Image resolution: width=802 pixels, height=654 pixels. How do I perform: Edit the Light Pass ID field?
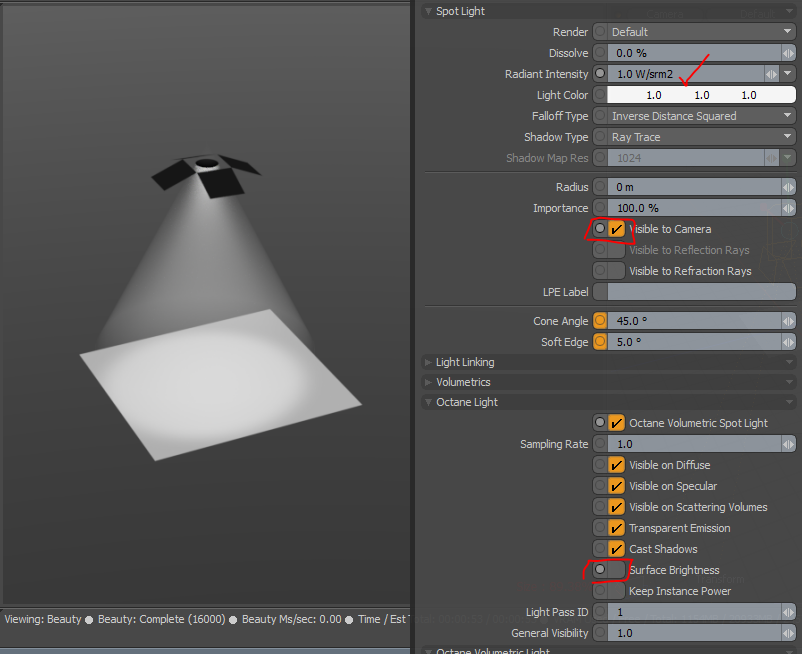pyautogui.click(x=694, y=612)
